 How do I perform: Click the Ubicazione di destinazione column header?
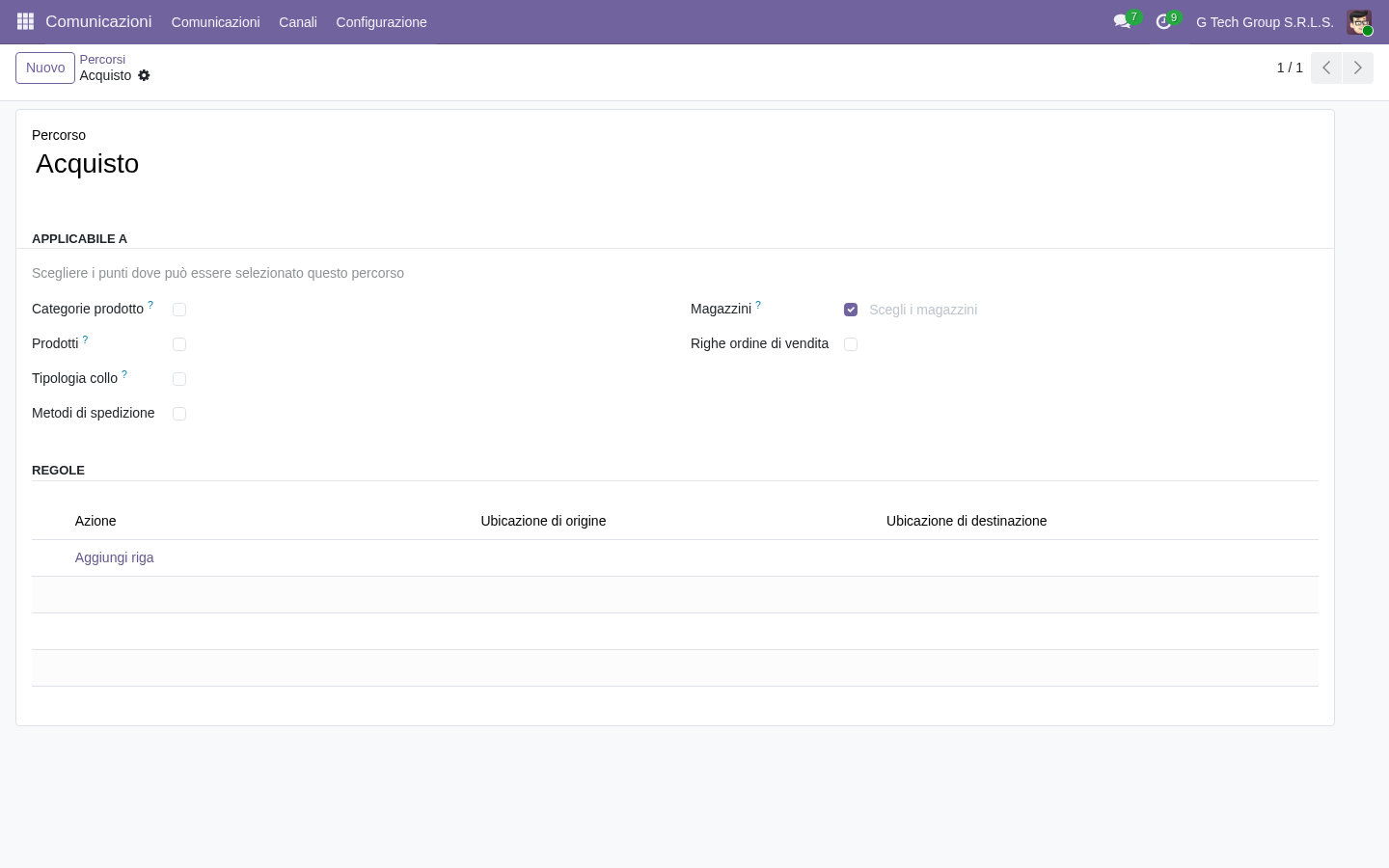(x=967, y=521)
